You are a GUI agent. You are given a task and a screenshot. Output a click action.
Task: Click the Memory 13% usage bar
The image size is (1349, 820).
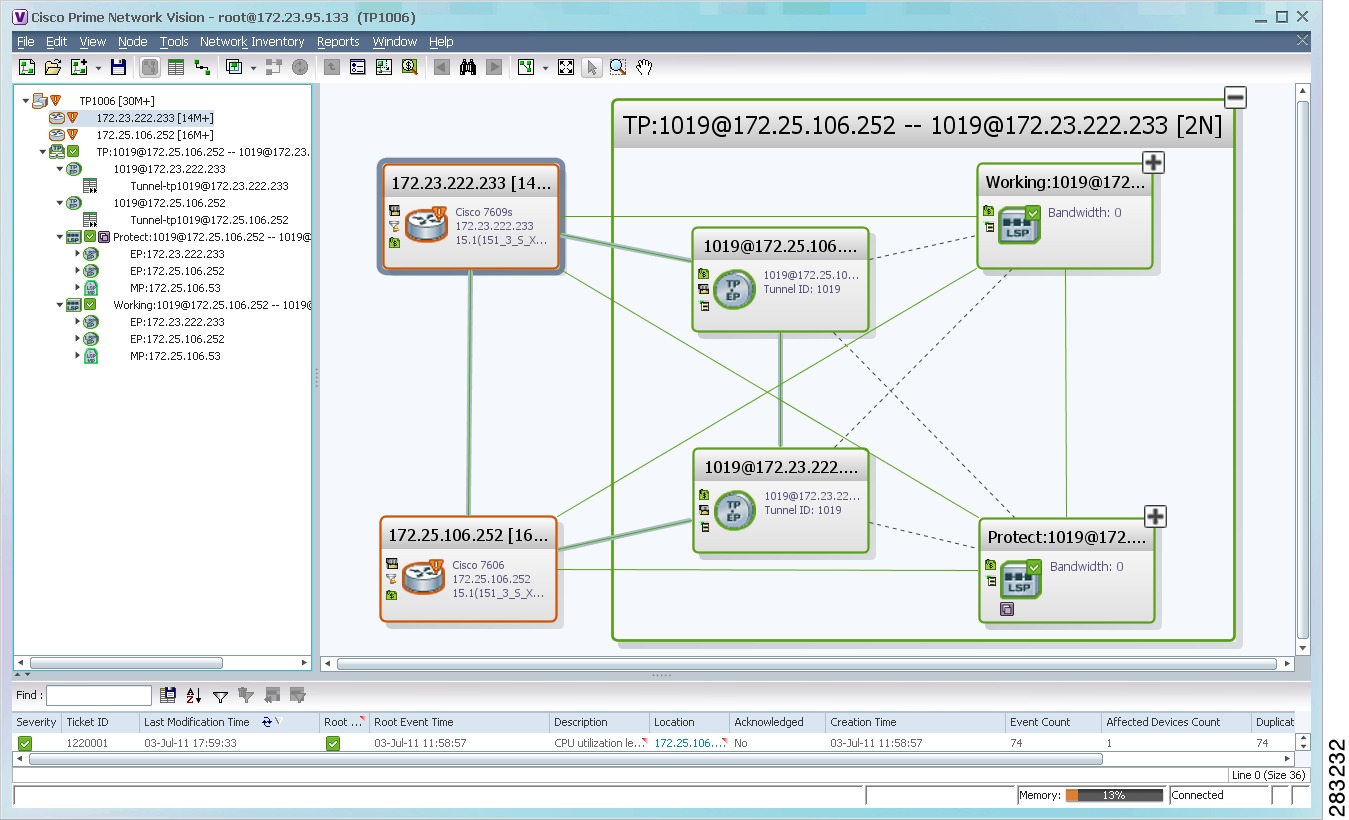[x=1114, y=796]
